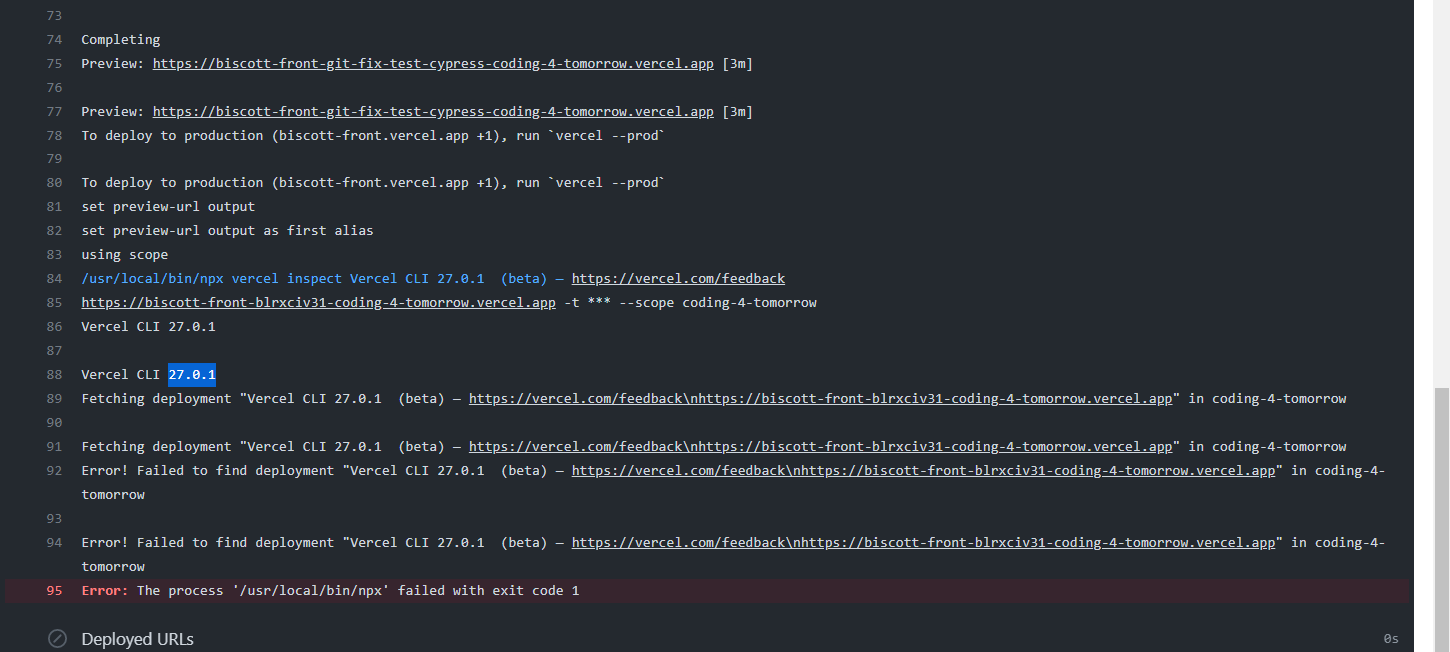Click the Deployed URLs step label

coord(137,639)
